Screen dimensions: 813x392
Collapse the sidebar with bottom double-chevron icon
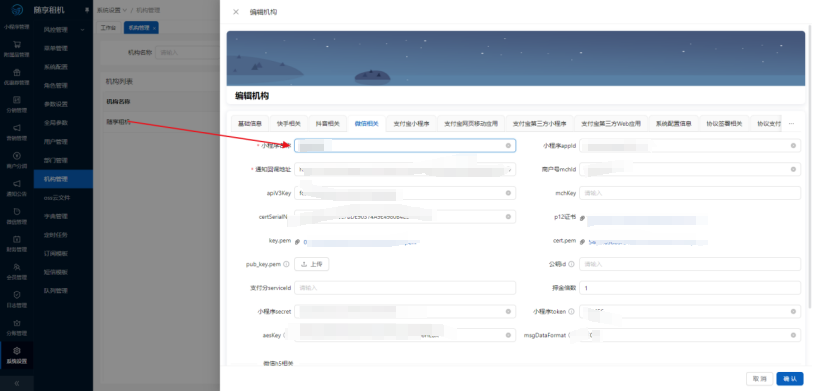(x=17, y=383)
